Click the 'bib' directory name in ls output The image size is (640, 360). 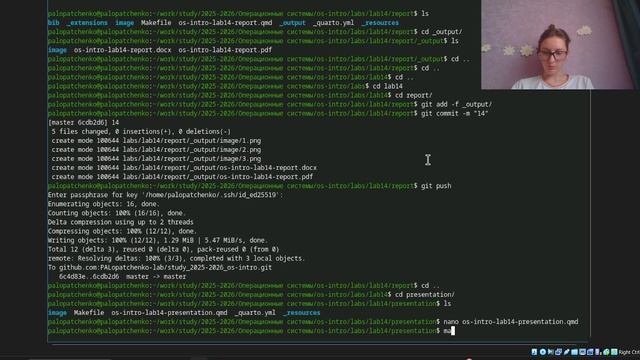click(x=53, y=23)
